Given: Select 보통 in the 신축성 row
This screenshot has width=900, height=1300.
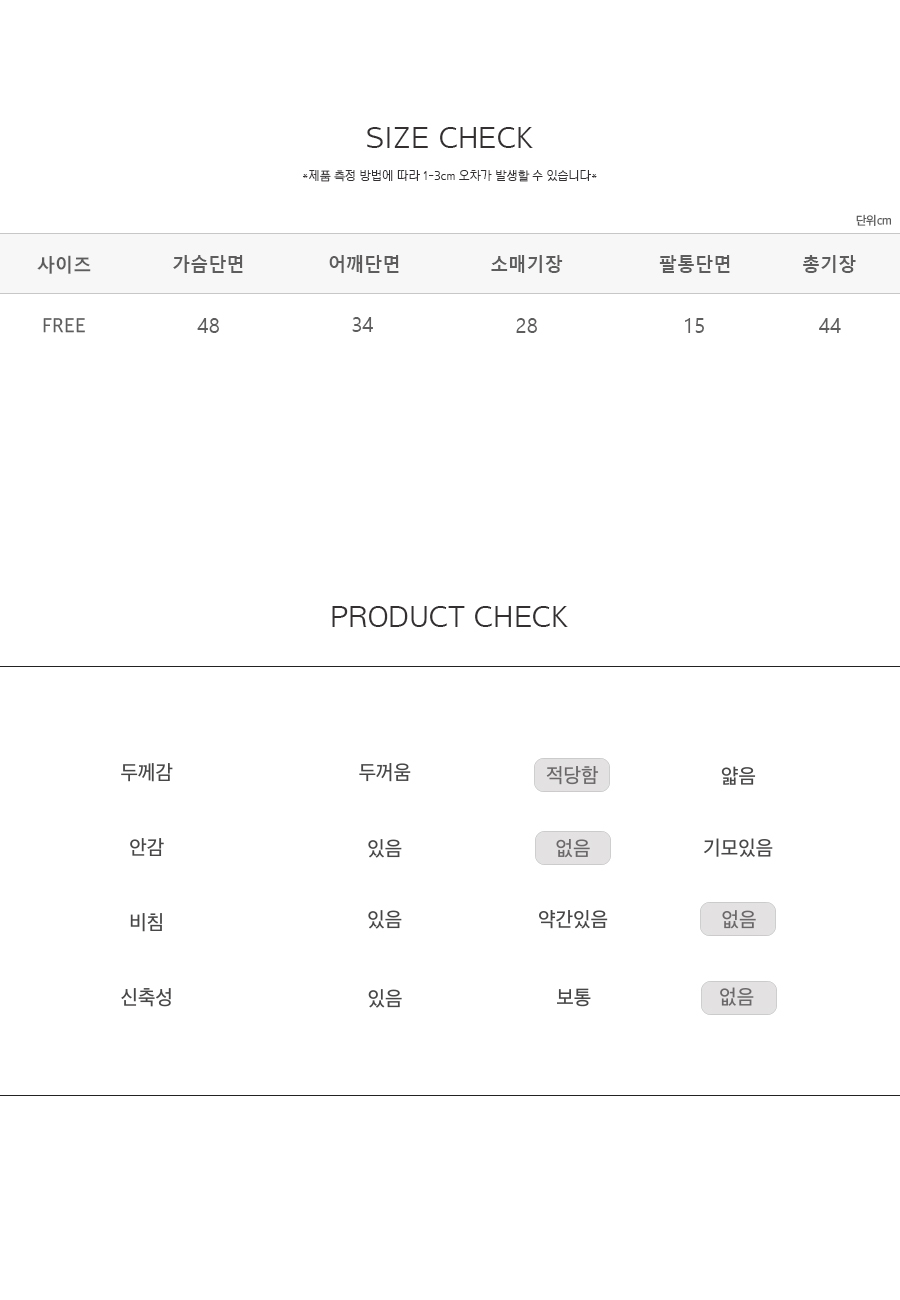Looking at the screenshot, I should (574, 997).
